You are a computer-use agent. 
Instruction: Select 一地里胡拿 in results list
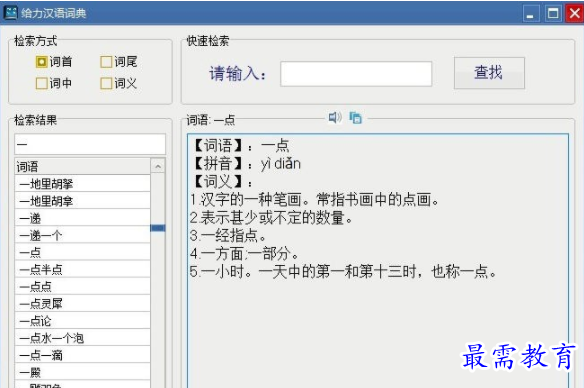point(82,201)
